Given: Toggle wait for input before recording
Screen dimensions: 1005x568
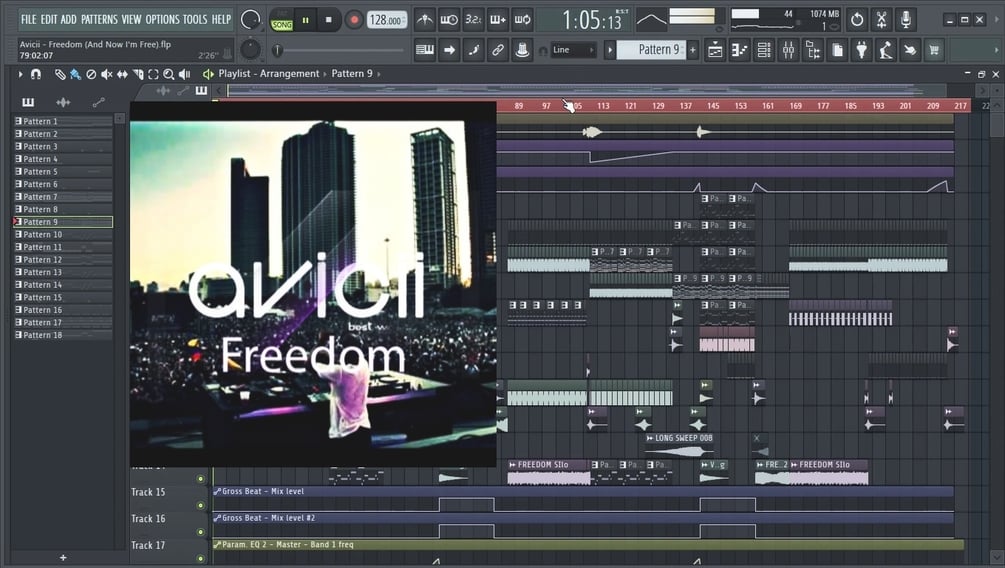Looking at the screenshot, I should coord(449,20).
